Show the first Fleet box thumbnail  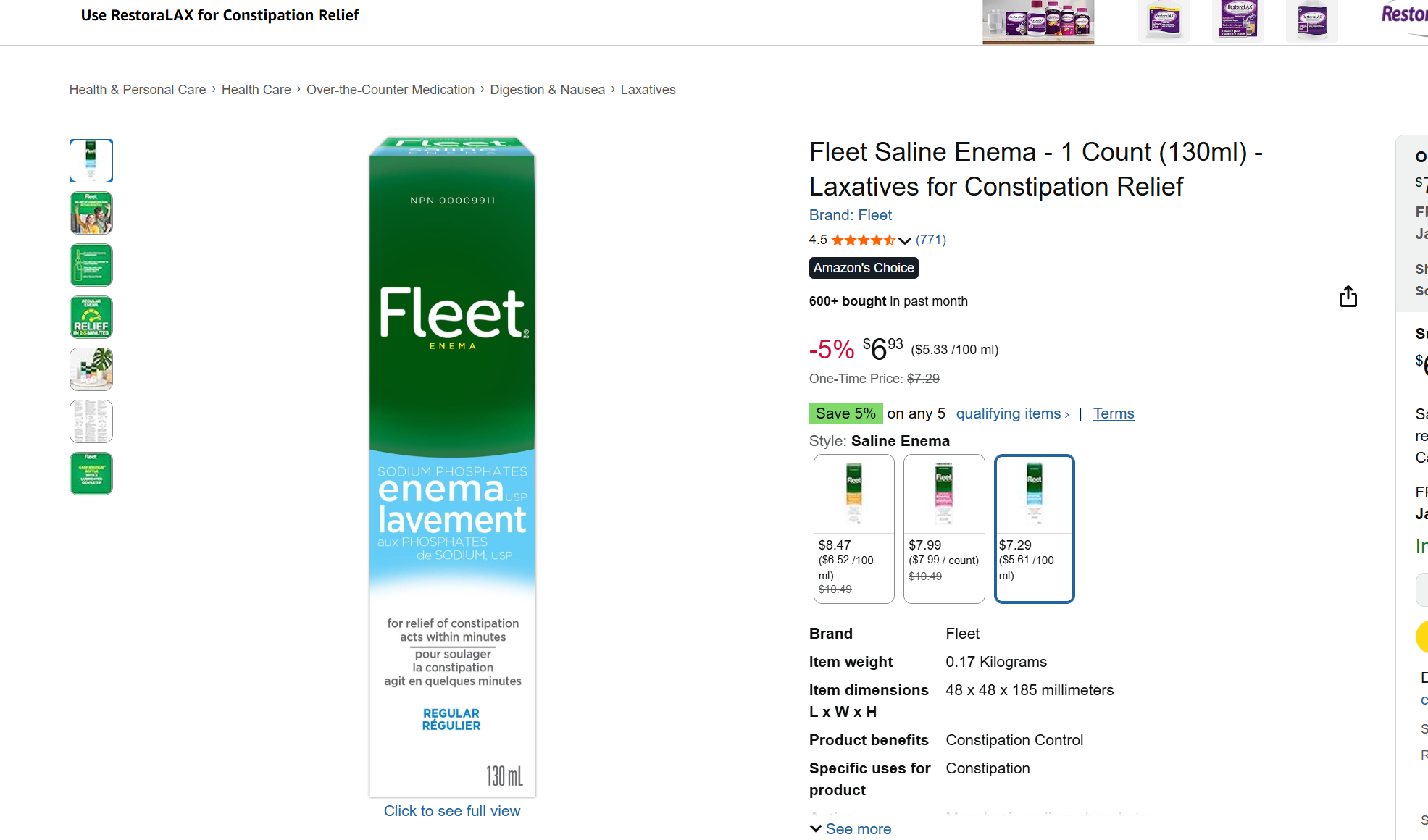[91, 161]
